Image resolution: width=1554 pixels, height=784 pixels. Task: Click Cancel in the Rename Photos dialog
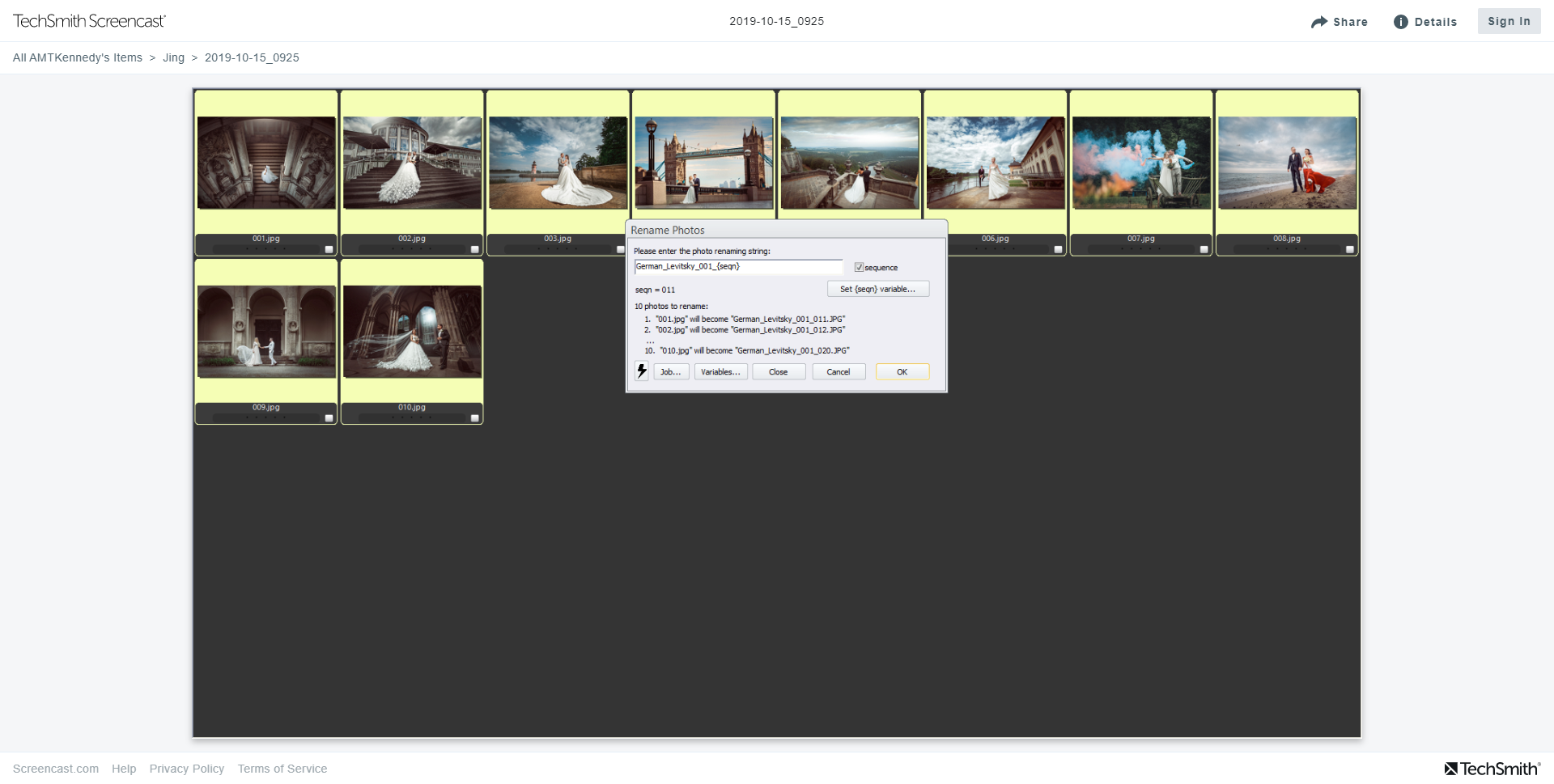coord(839,371)
